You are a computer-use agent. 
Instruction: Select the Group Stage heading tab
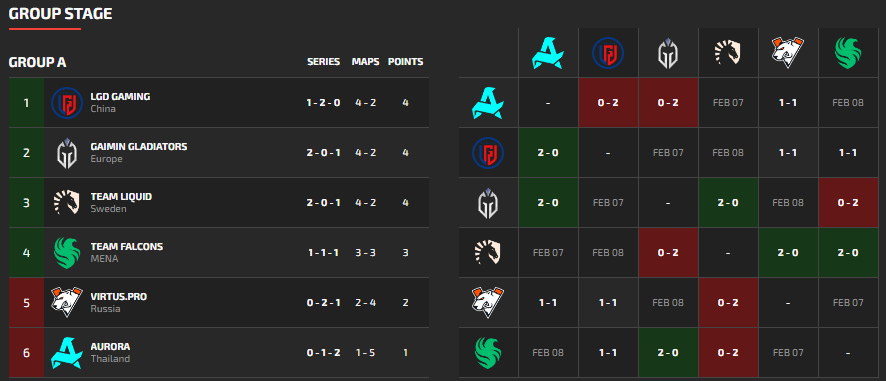[x=60, y=14]
